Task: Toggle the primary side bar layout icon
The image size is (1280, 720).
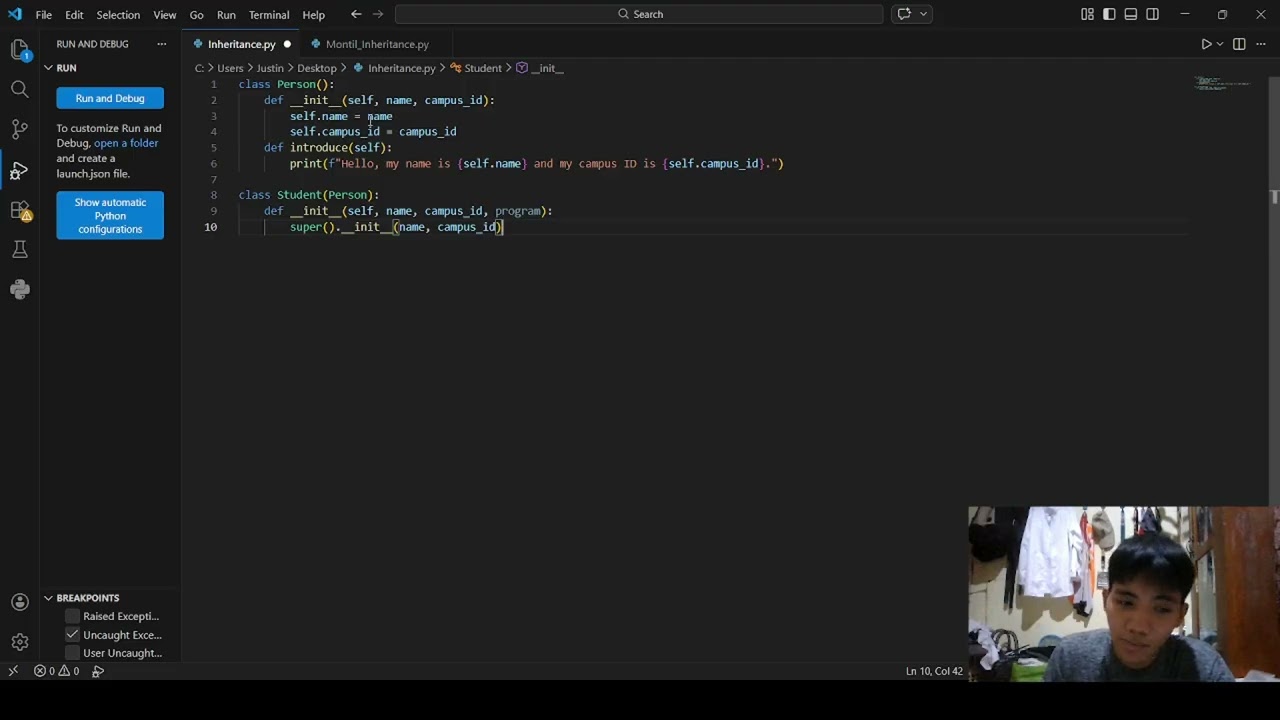Action: [1109, 14]
